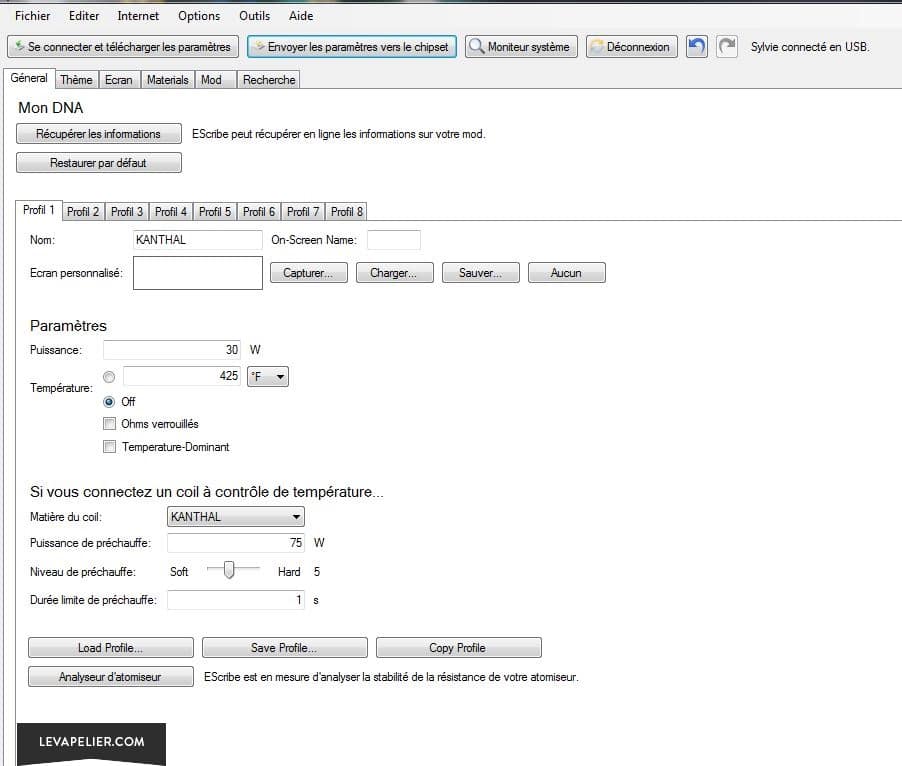Click the Charger... button

[394, 273]
